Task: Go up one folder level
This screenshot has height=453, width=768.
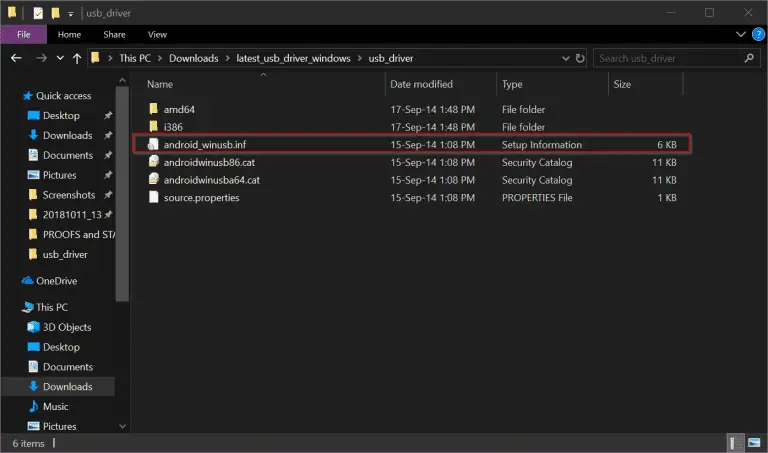Action: tap(77, 58)
